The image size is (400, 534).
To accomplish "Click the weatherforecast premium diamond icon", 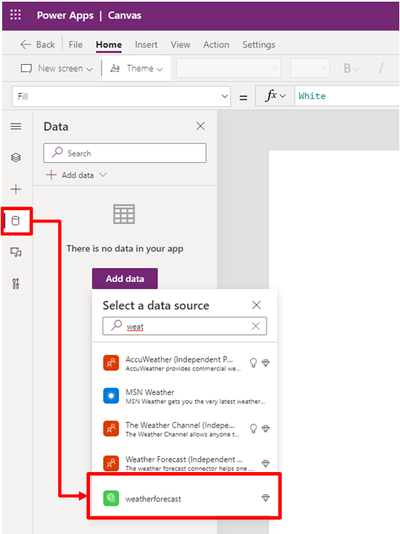I will (266, 498).
